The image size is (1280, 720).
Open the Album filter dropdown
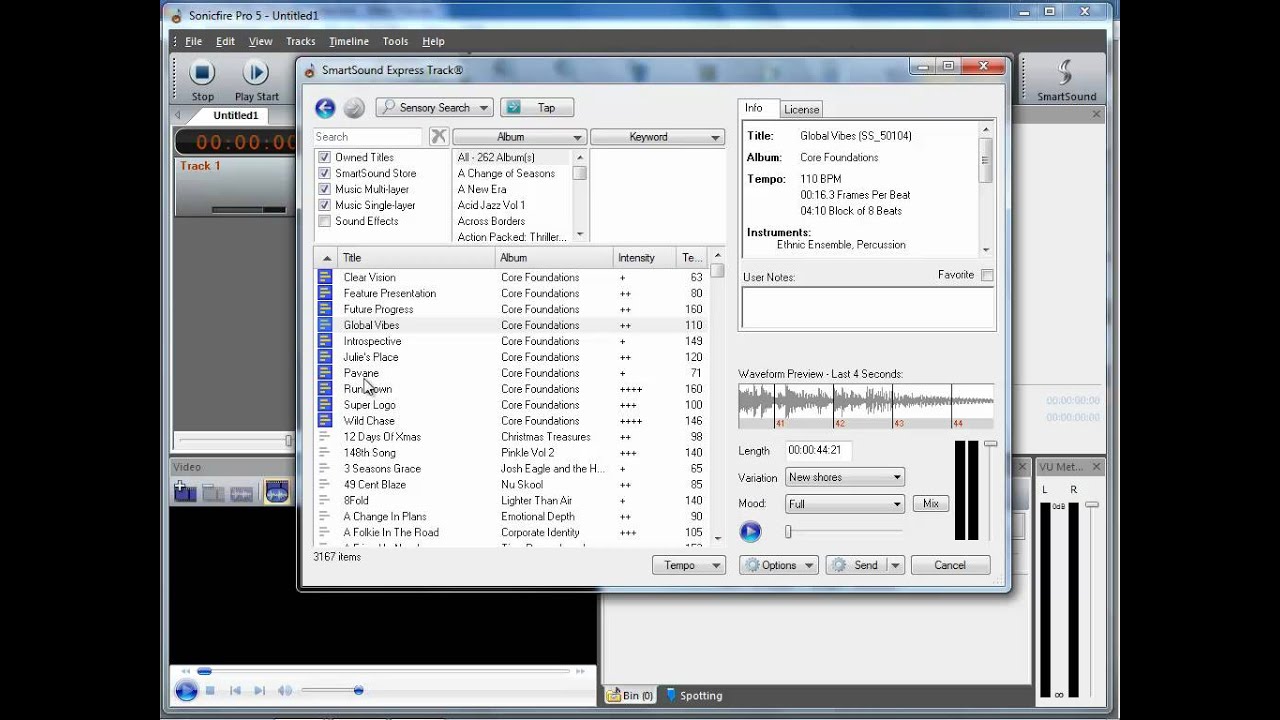click(519, 137)
